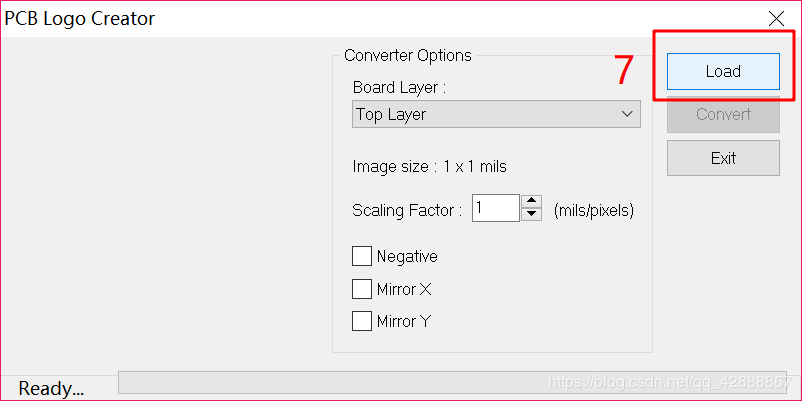Tick the Mirror X checkbox
802x401 pixels.
coord(362,289)
